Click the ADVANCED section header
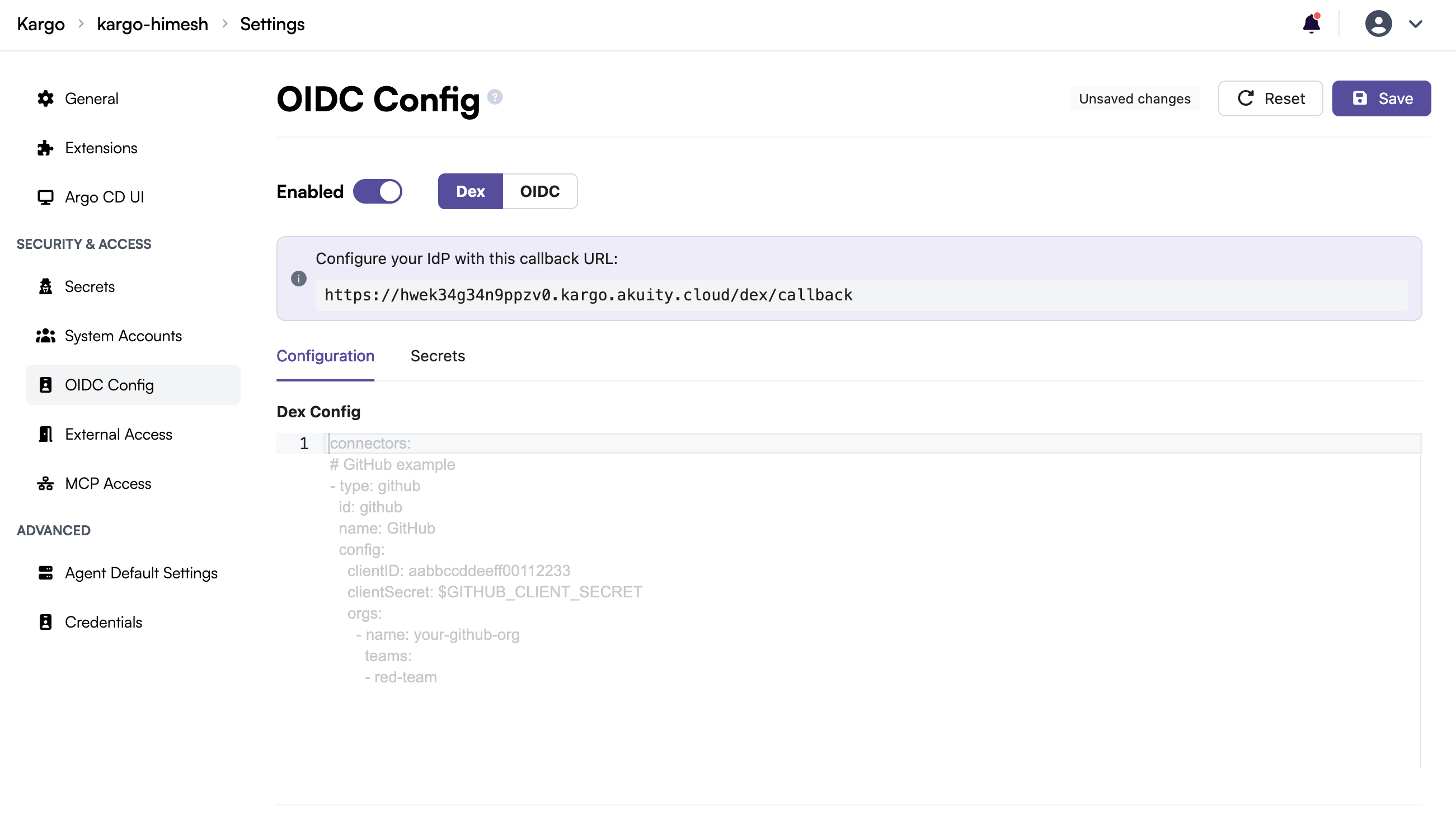1456x839 pixels. click(x=54, y=530)
